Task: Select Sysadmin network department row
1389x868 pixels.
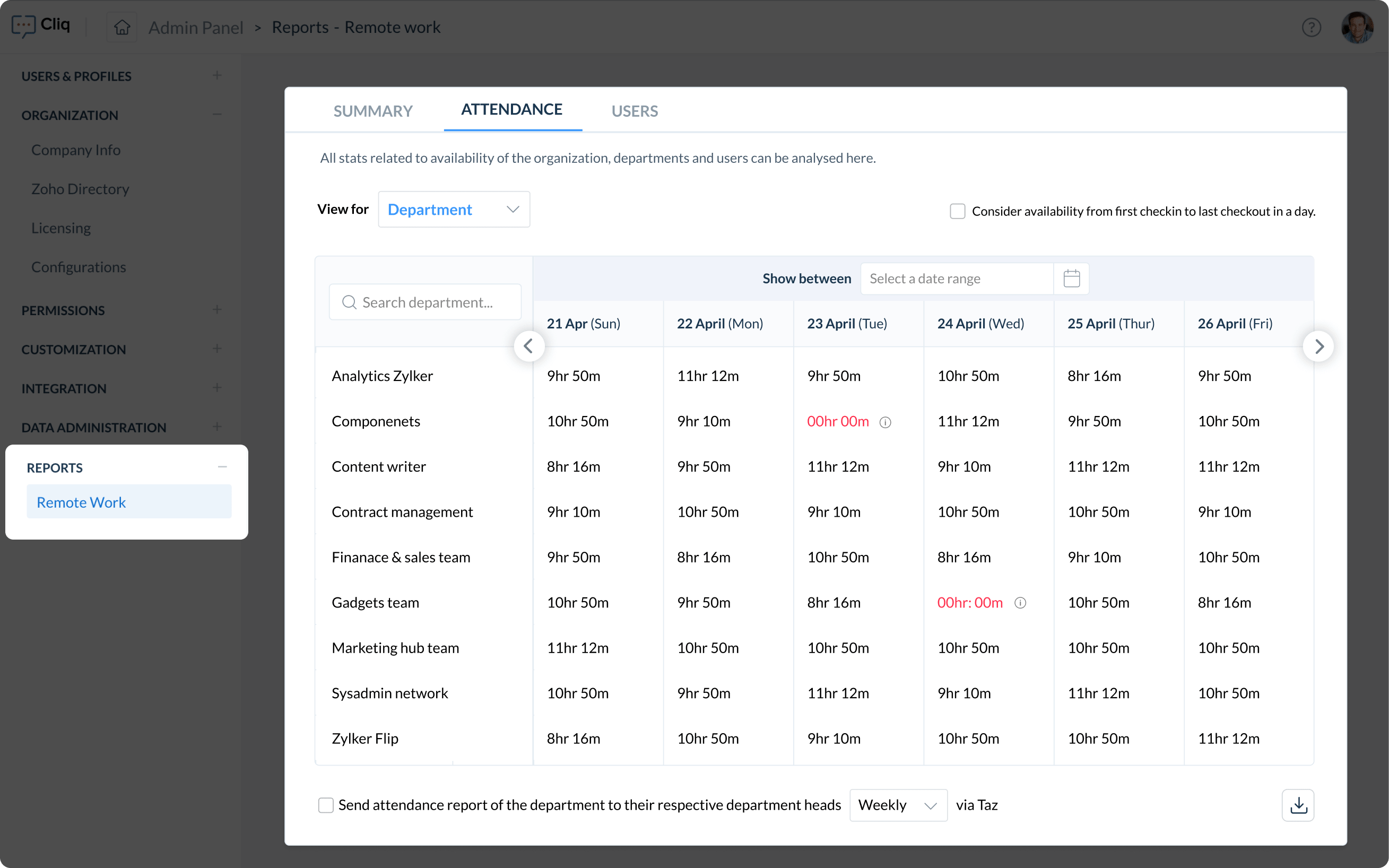Action: (x=390, y=693)
